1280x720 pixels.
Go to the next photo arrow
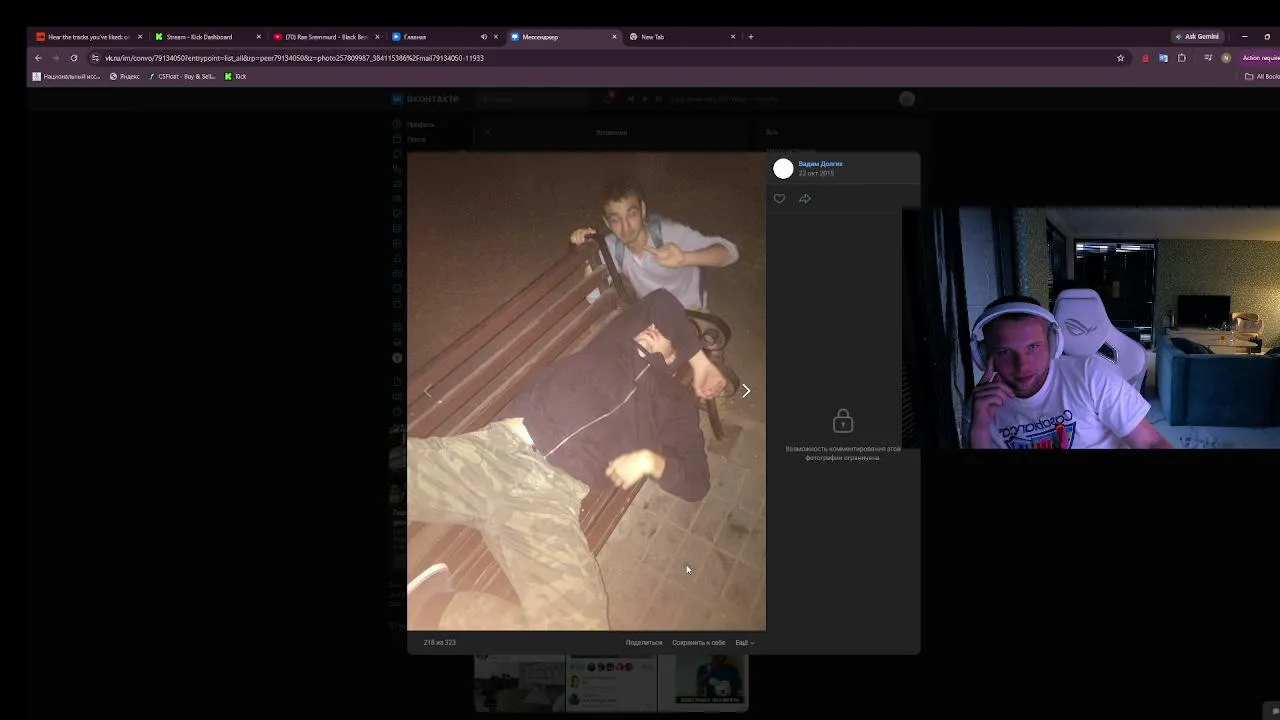coord(746,391)
